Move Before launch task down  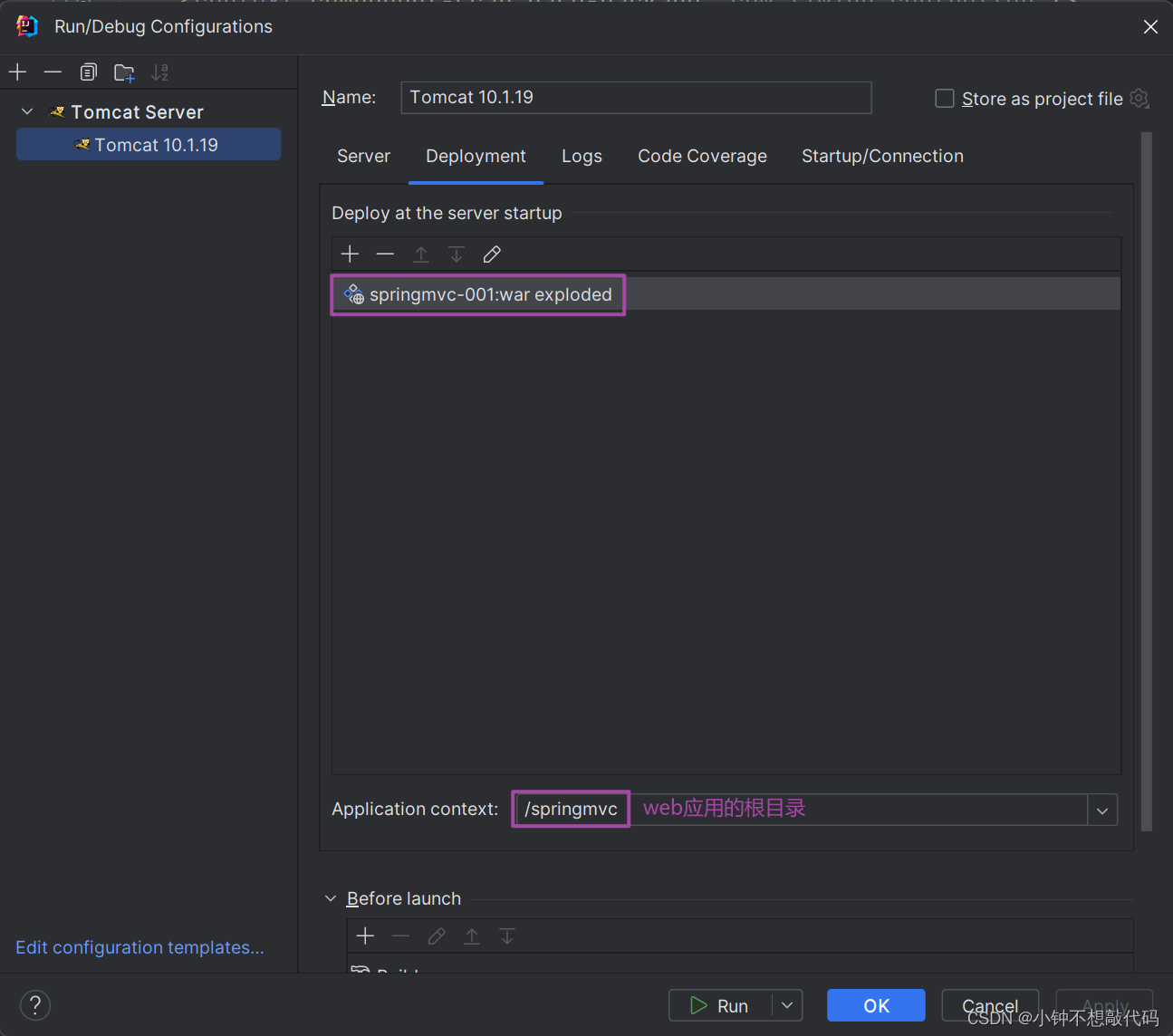507,935
